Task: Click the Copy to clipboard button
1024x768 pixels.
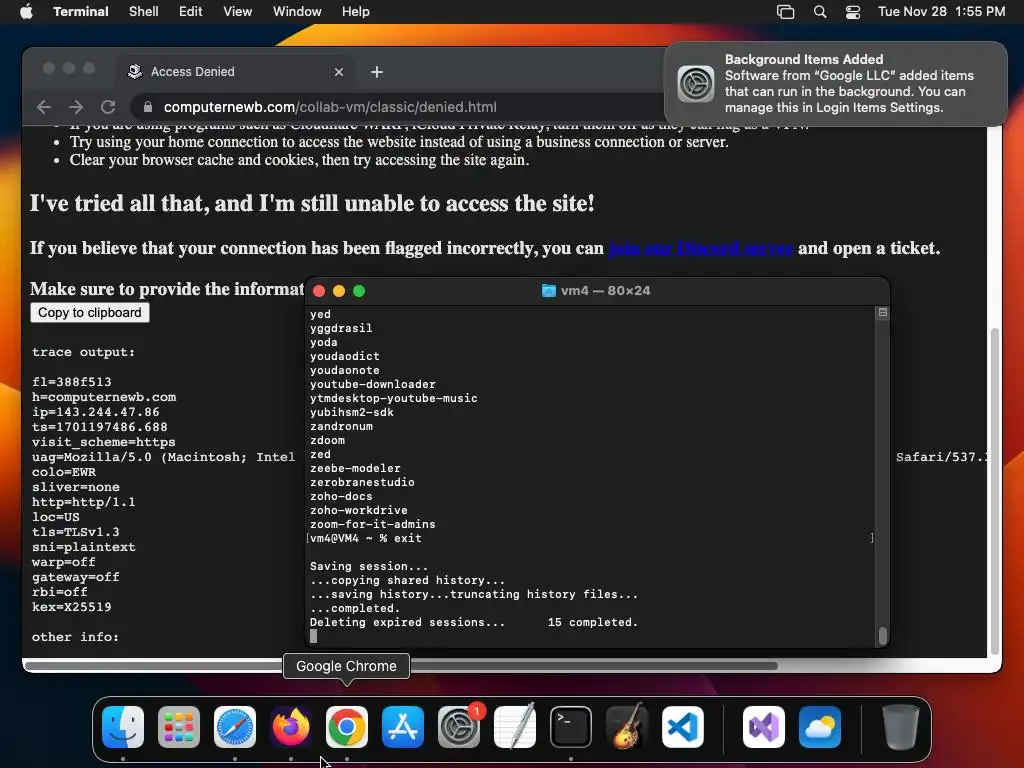Action: (89, 312)
